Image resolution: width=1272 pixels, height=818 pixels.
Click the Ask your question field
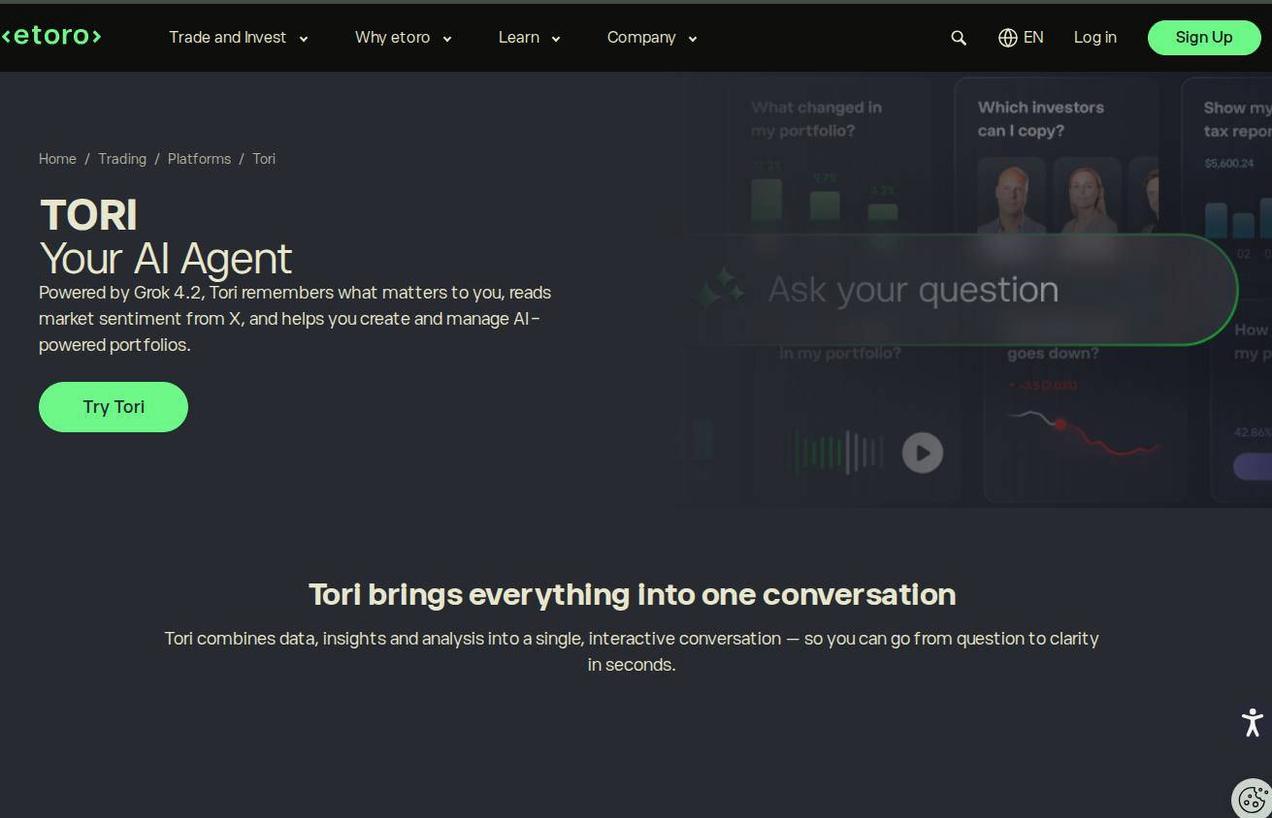[964, 290]
